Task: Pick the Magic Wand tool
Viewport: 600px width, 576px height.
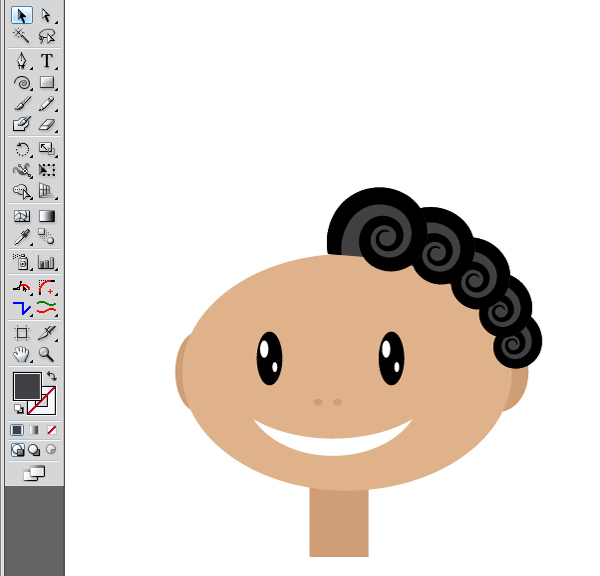Action: pos(22,36)
